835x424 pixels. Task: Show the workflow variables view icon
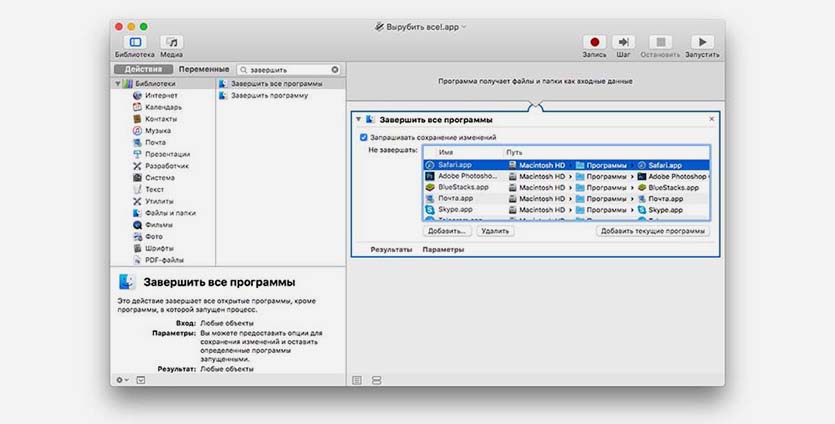pyautogui.click(x=376, y=380)
